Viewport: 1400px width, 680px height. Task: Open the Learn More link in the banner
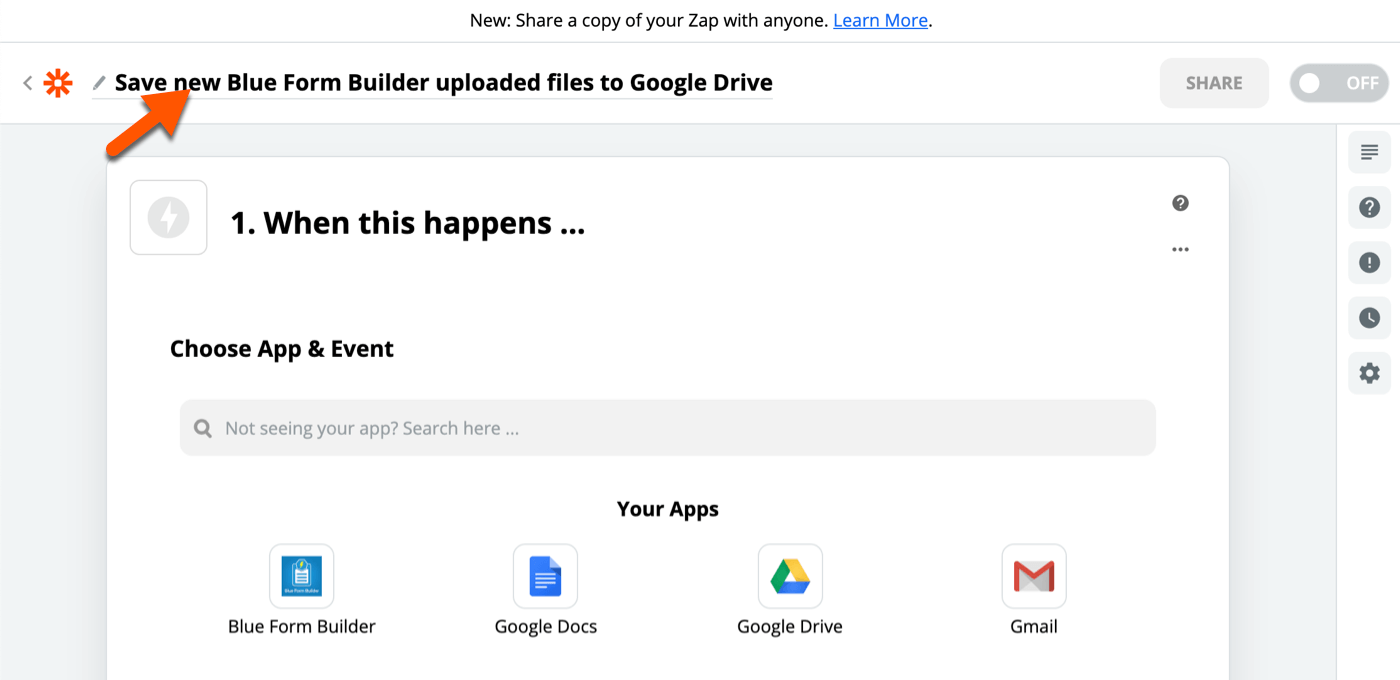pyautogui.click(x=880, y=20)
